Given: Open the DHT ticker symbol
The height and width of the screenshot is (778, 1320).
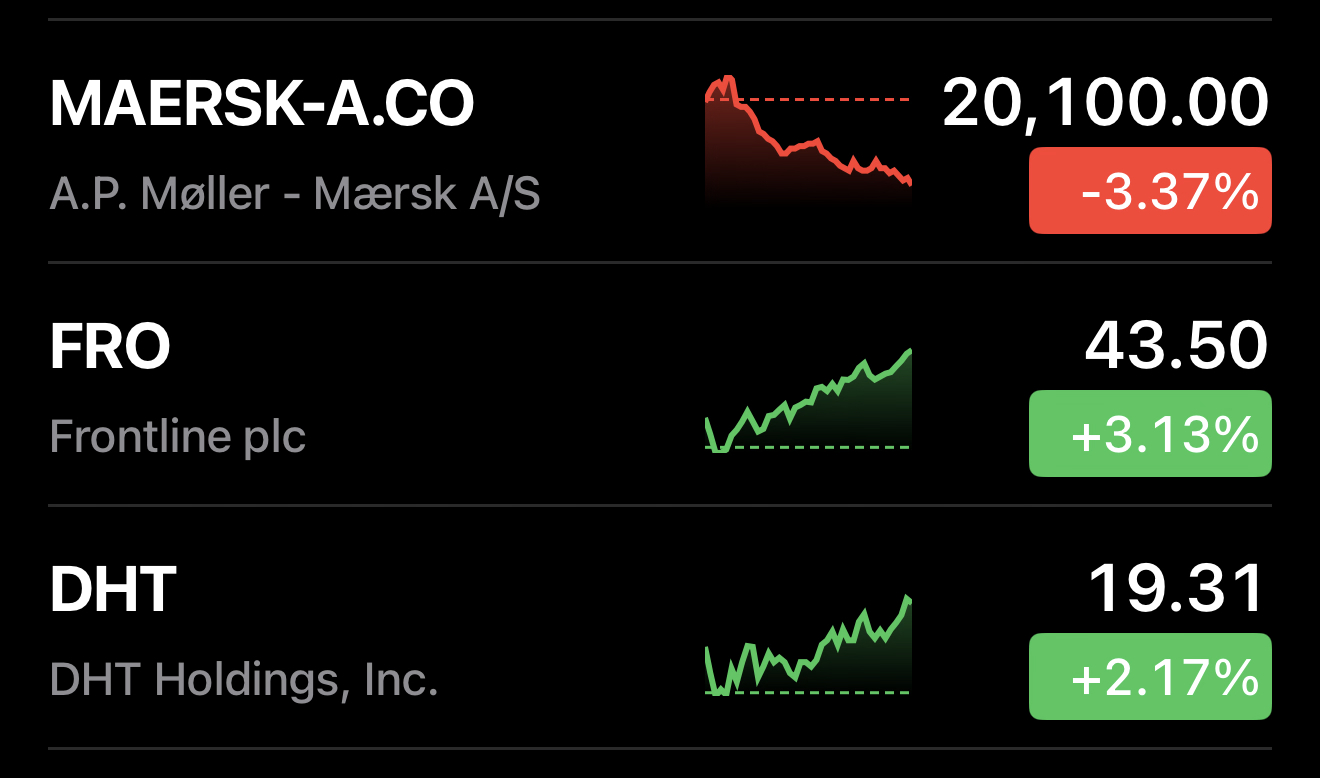Looking at the screenshot, I should point(113,589).
